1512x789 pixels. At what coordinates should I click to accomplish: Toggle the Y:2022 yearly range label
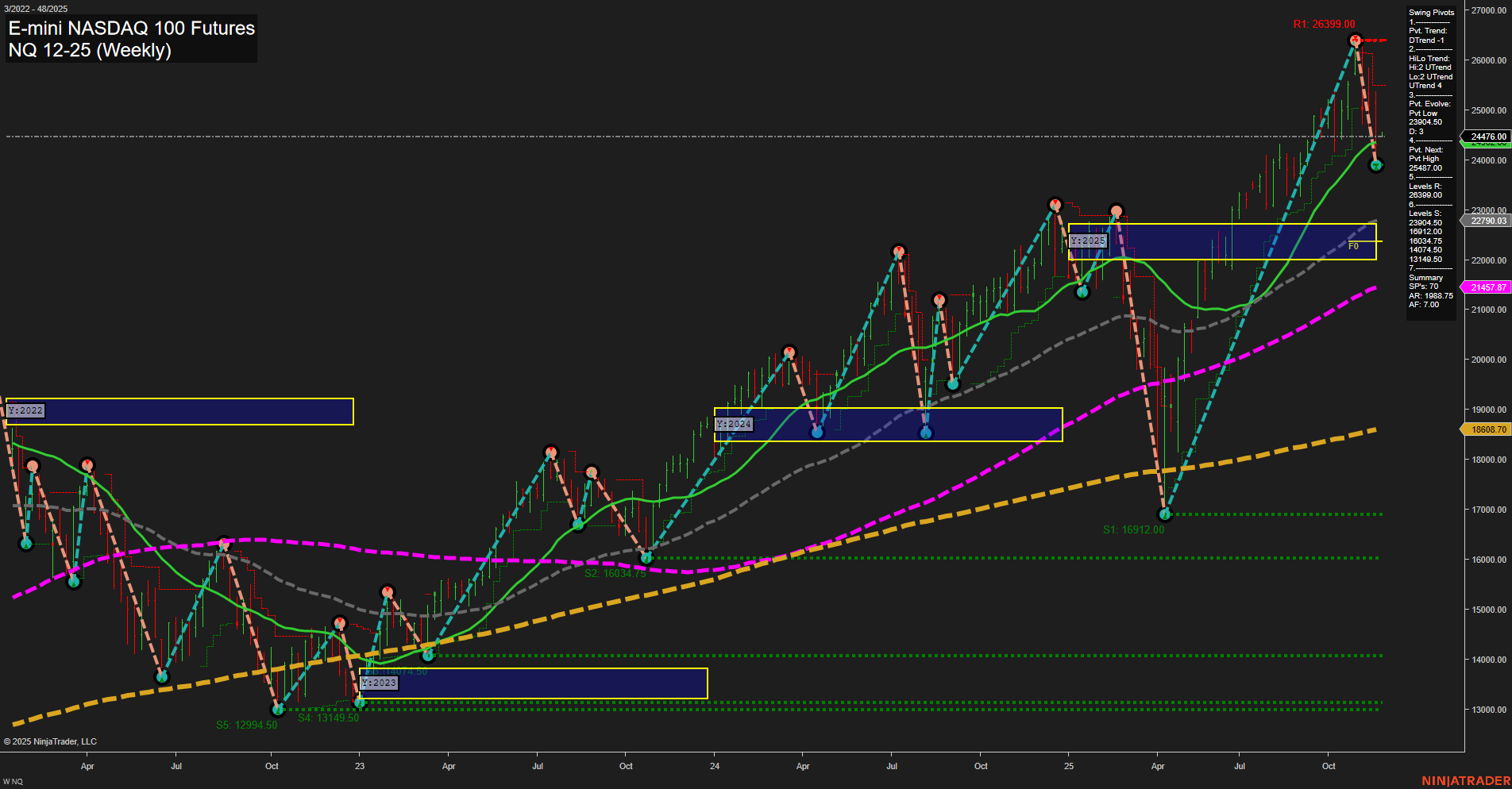pyautogui.click(x=25, y=410)
